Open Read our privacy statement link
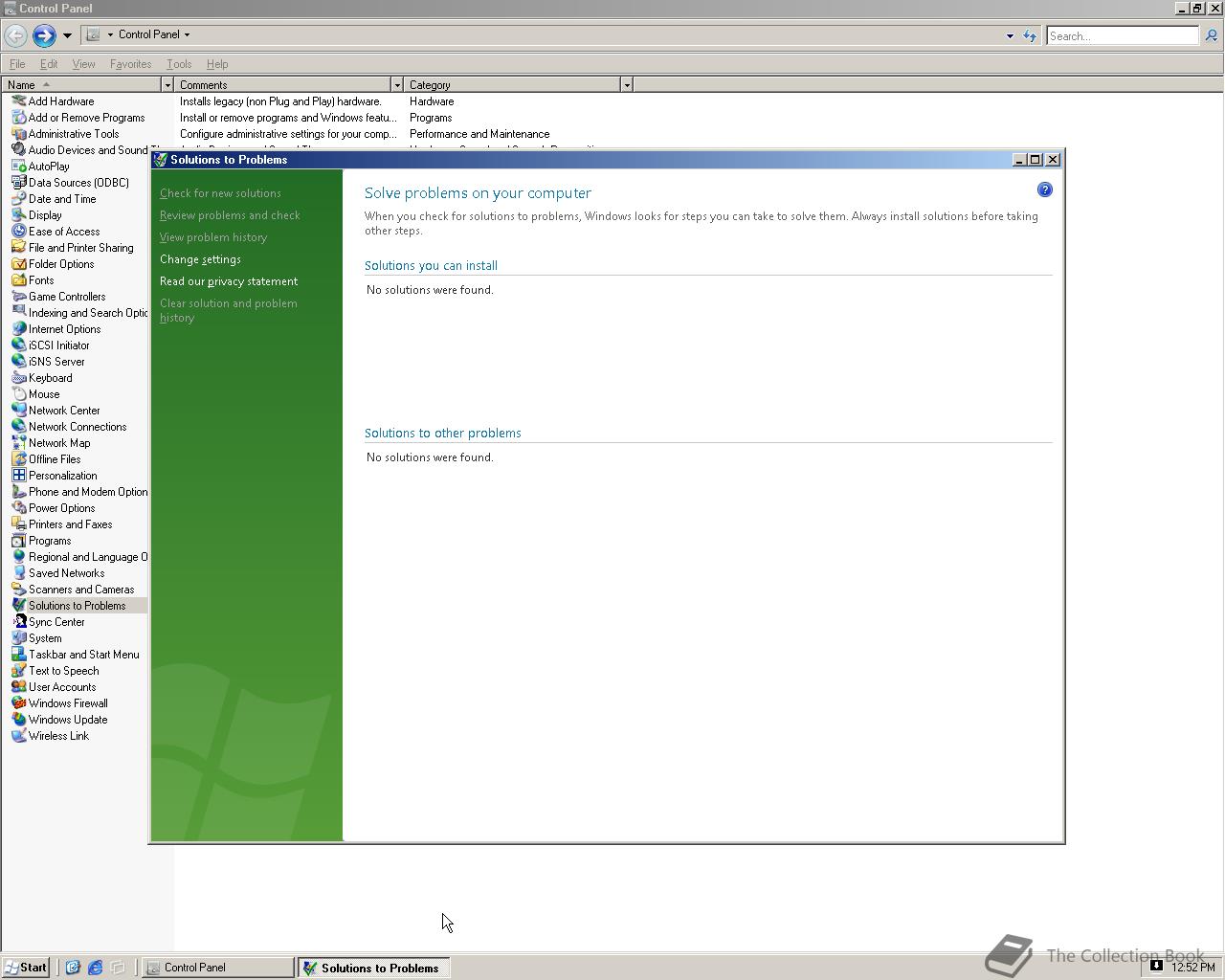The height and width of the screenshot is (980, 1225). [229, 281]
